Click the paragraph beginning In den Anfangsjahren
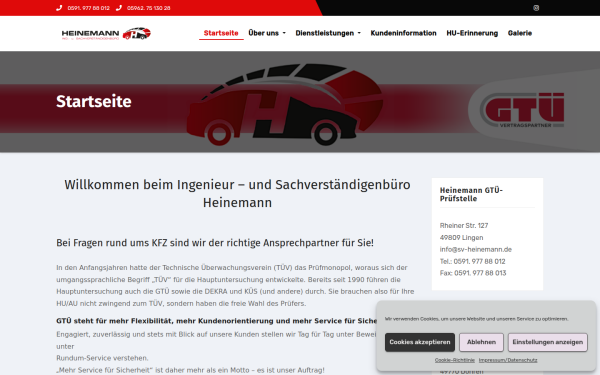Image resolution: width=600 pixels, height=375 pixels. [x=235, y=285]
